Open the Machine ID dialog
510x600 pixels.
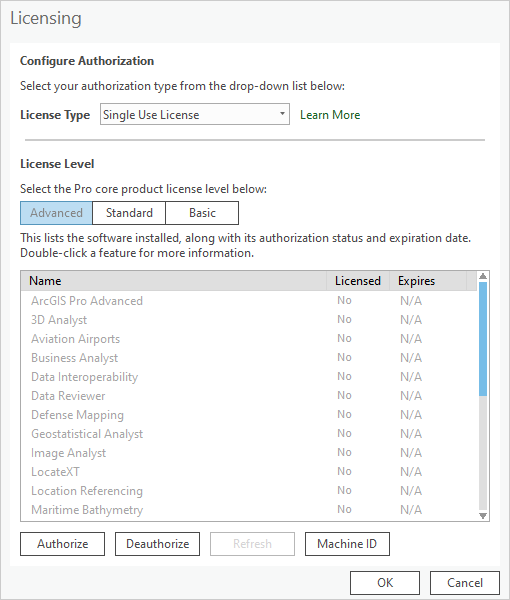pyautogui.click(x=347, y=544)
